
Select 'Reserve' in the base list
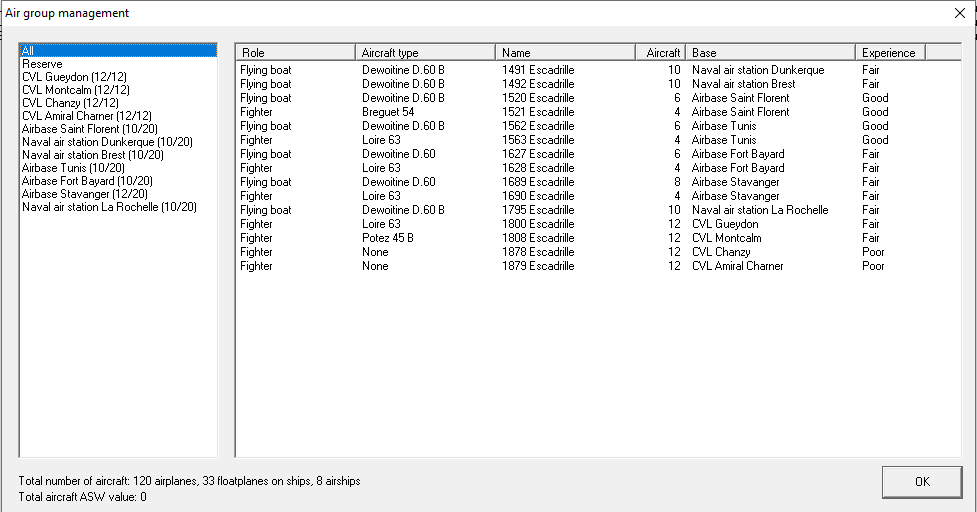(42, 64)
